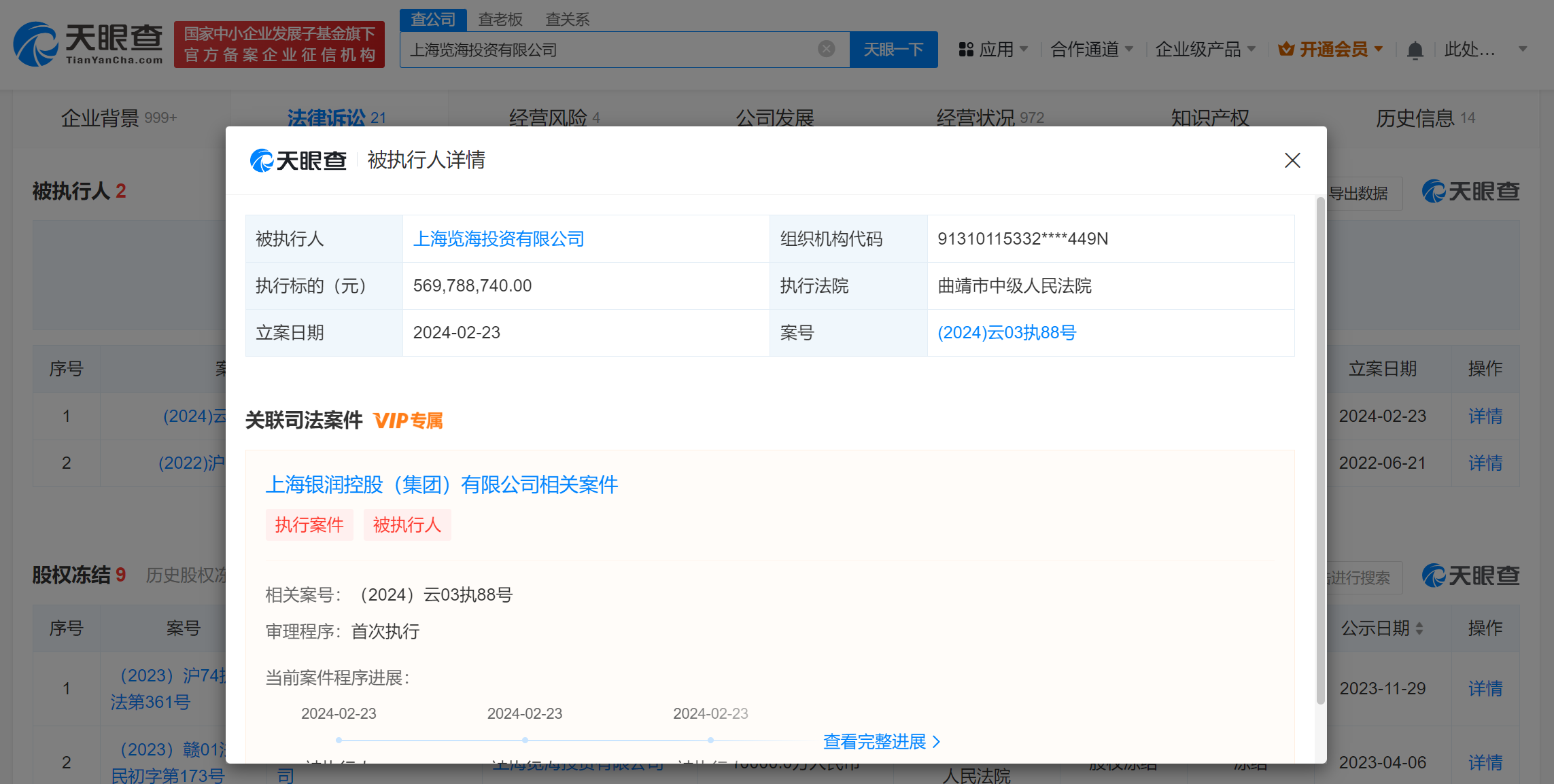Open the 经营状况 tab
Image resolution: width=1554 pixels, height=784 pixels.
pyautogui.click(x=975, y=117)
